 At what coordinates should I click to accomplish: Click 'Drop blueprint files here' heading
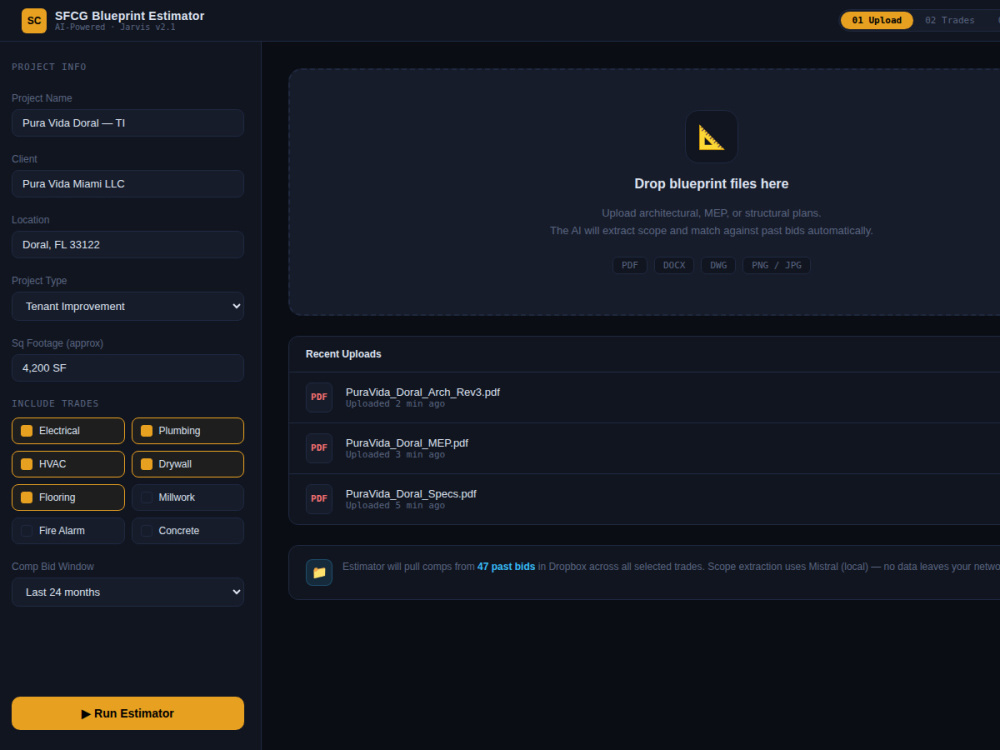tap(711, 184)
